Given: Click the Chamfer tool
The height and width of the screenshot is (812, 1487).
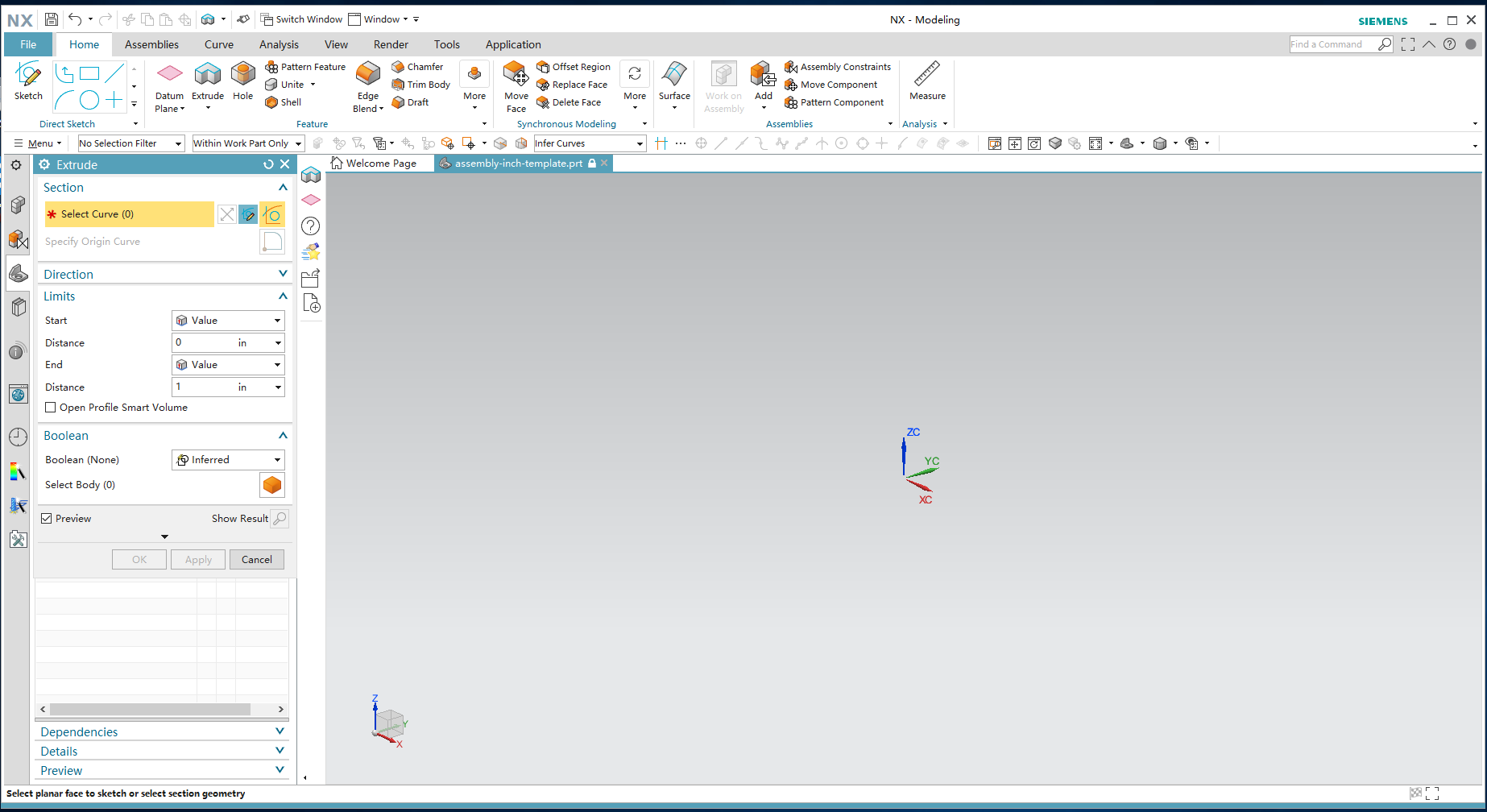Looking at the screenshot, I should coord(417,67).
